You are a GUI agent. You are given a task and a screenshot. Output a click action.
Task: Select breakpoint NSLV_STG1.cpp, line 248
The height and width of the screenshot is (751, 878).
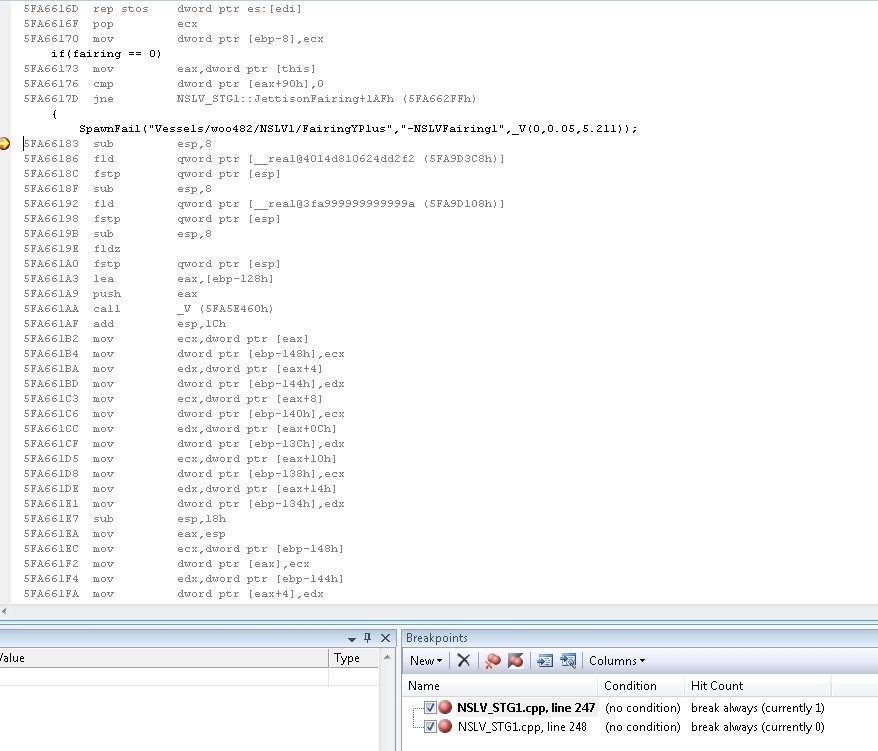pyautogui.click(x=522, y=727)
